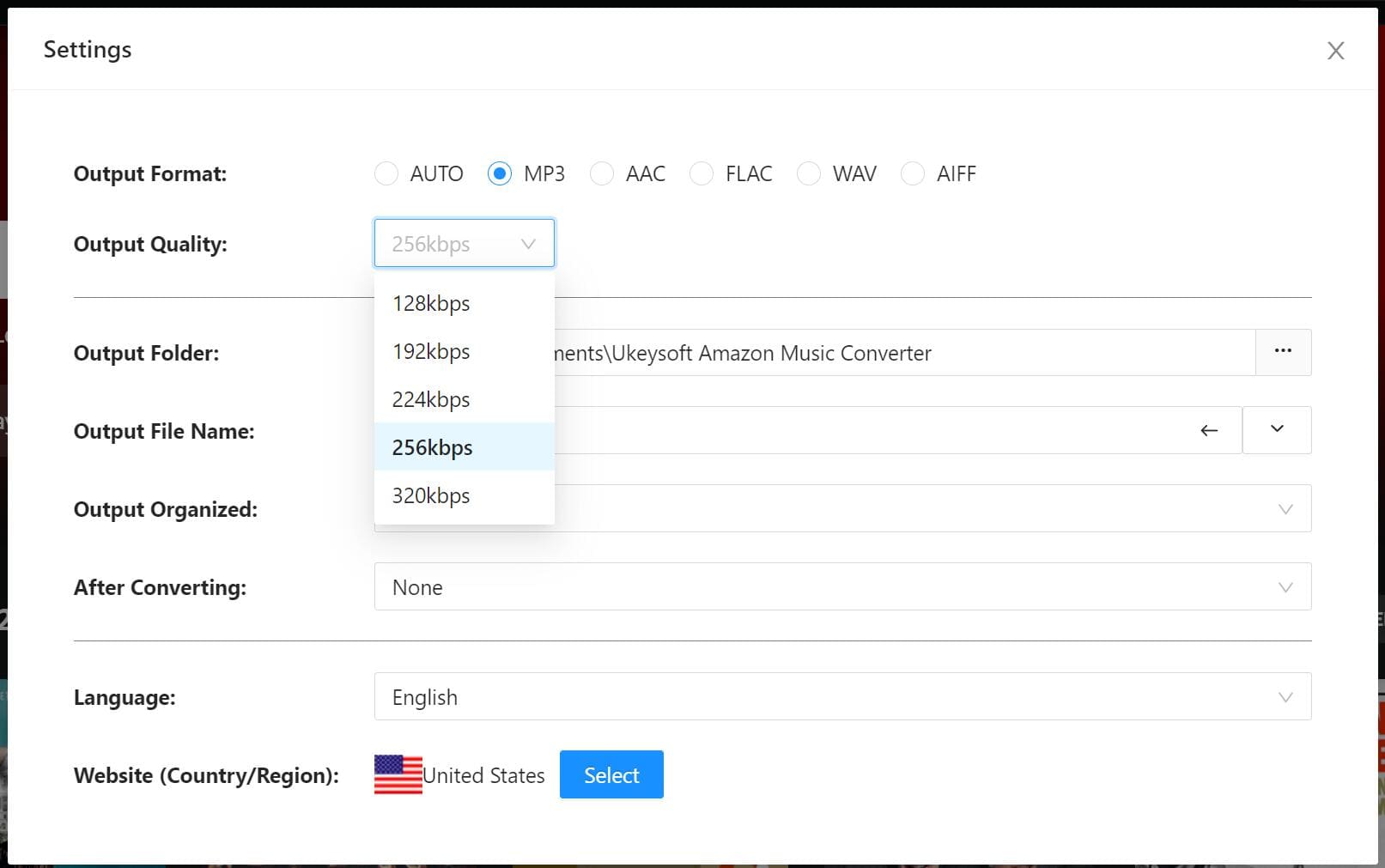This screenshot has height=868, width=1385.
Task: Click the United States flag icon
Action: point(397,774)
